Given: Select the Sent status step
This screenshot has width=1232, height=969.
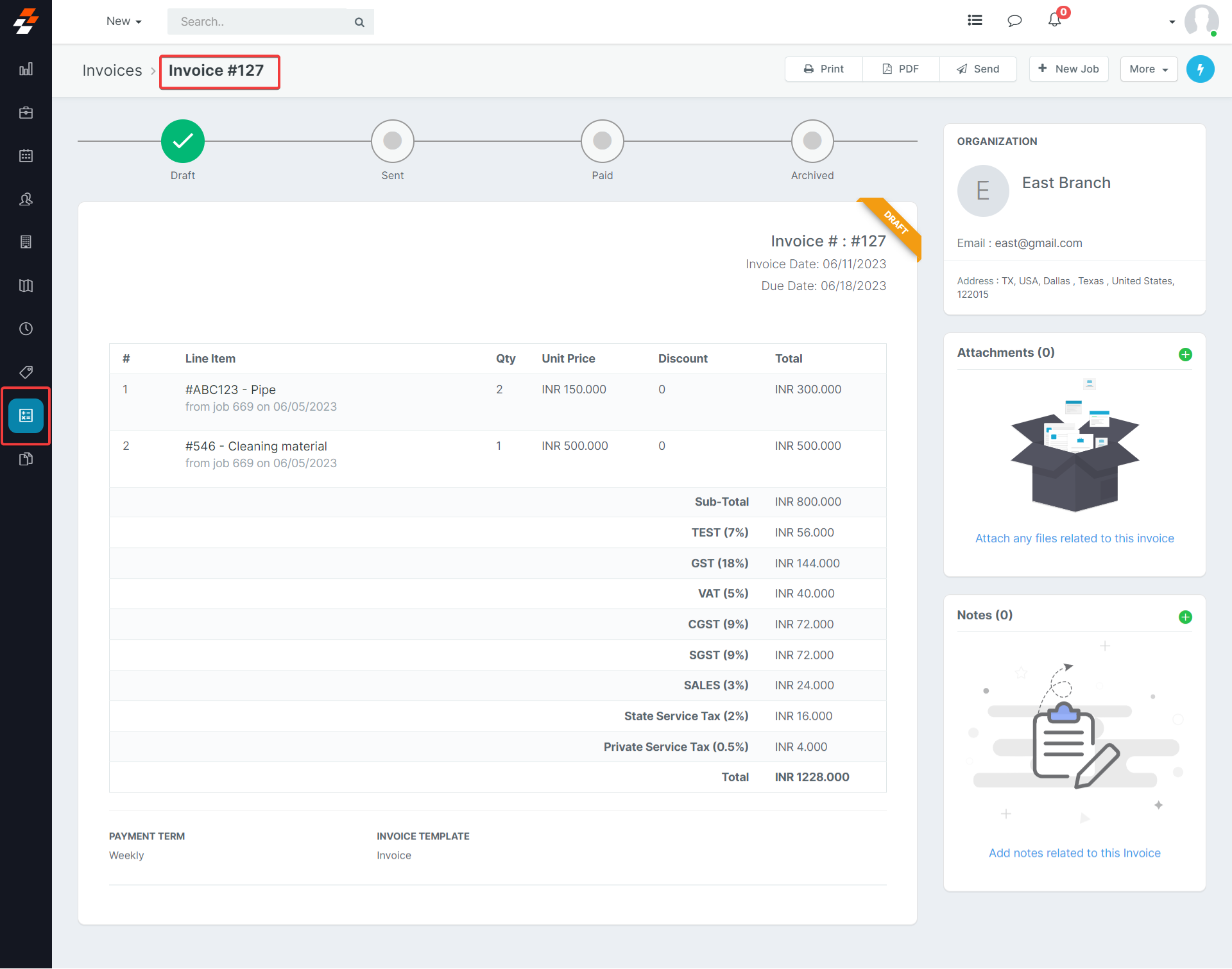Looking at the screenshot, I should pos(392,141).
